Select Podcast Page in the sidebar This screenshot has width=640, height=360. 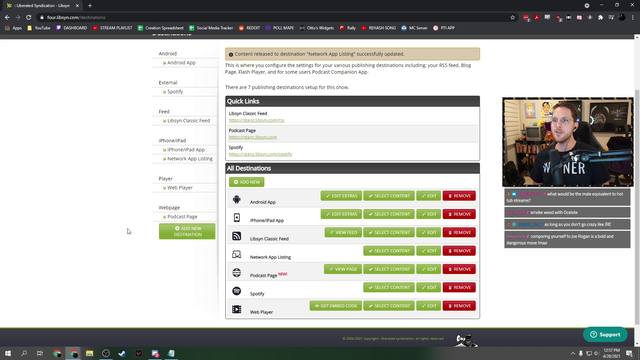coord(182,217)
